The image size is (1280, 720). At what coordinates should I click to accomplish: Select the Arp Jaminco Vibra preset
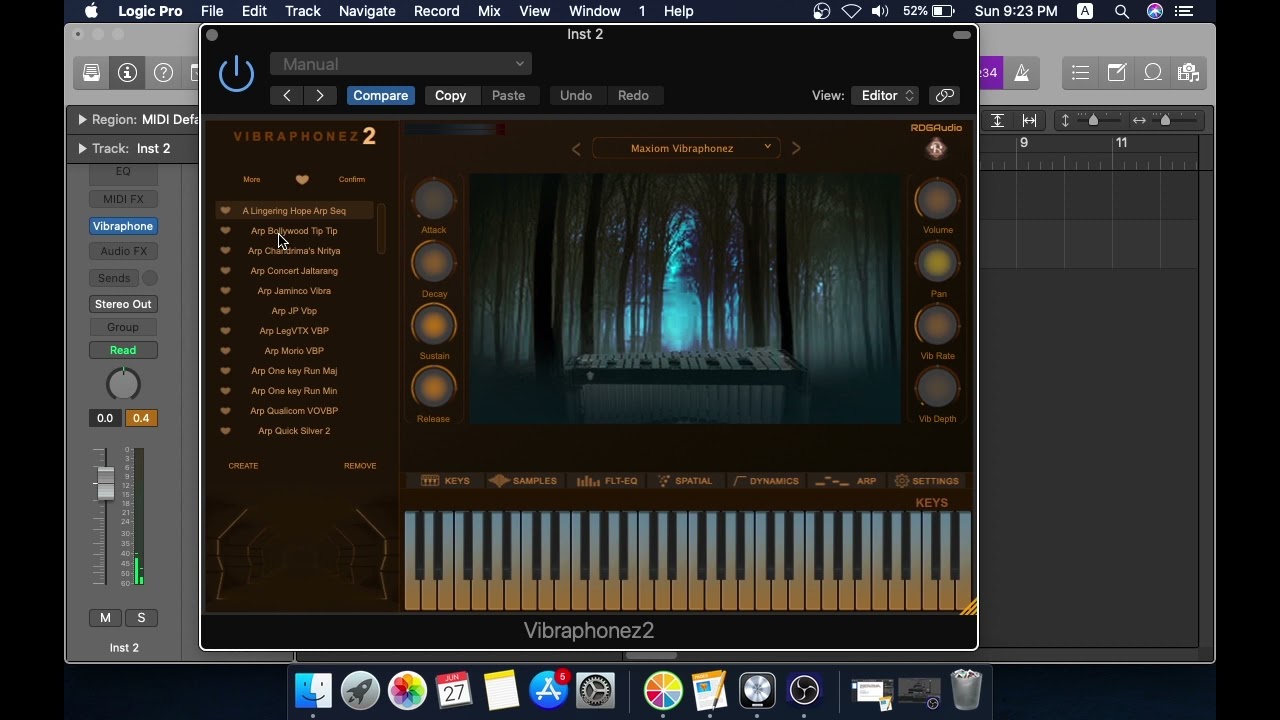coord(294,291)
